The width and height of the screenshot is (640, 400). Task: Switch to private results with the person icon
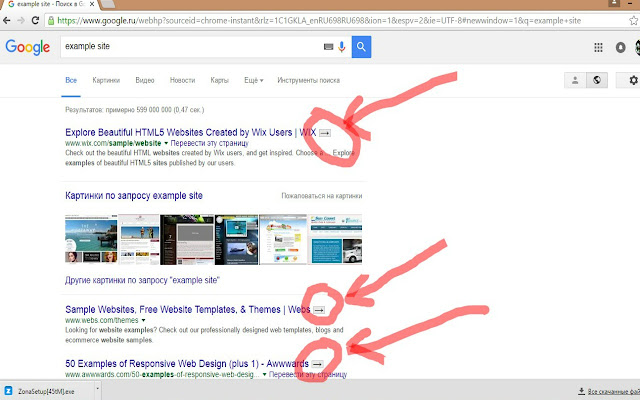point(575,80)
